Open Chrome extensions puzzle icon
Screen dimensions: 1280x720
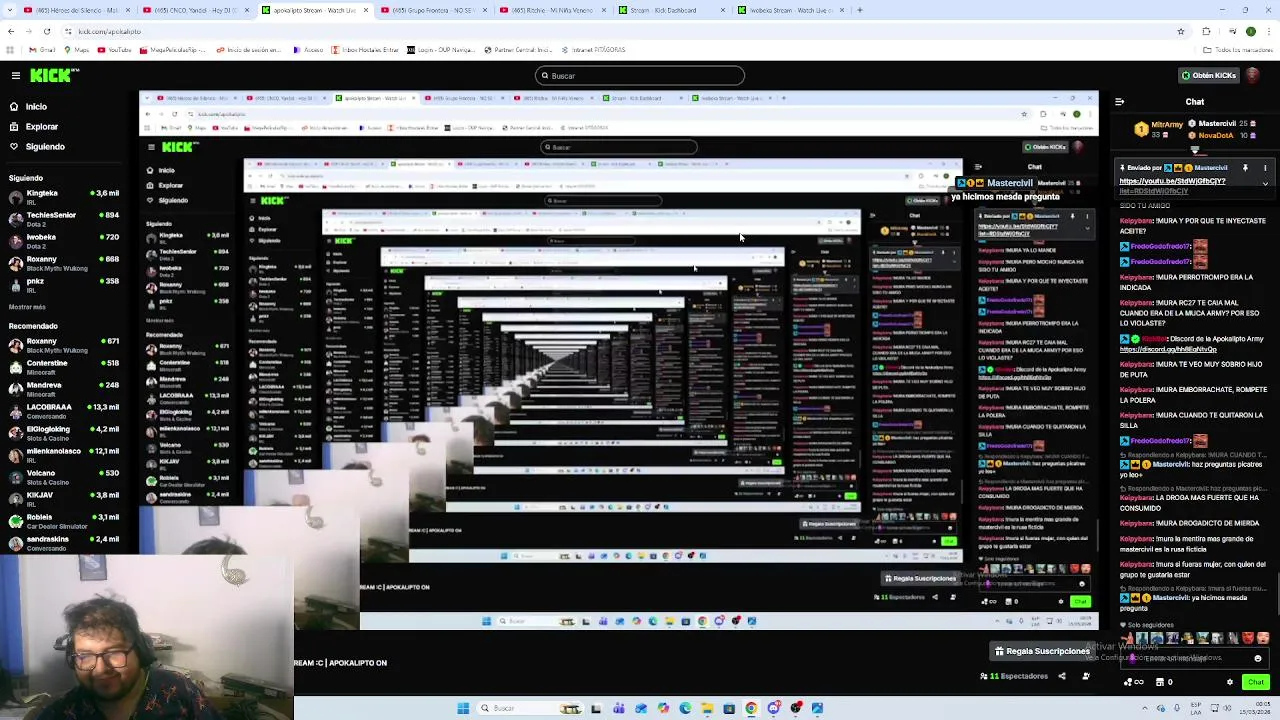(1206, 32)
